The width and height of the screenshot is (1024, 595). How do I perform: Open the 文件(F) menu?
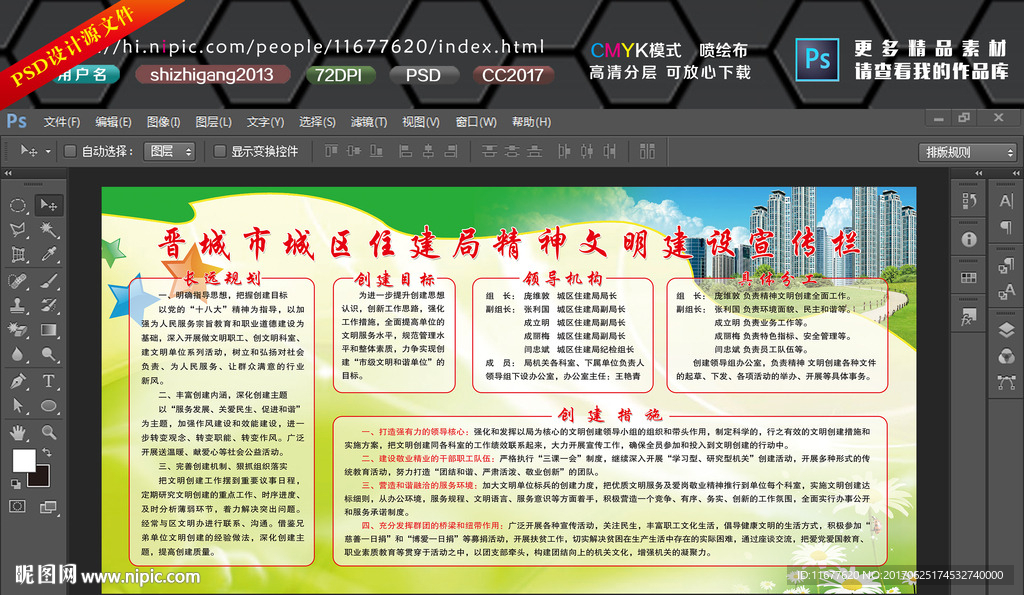tap(62, 122)
